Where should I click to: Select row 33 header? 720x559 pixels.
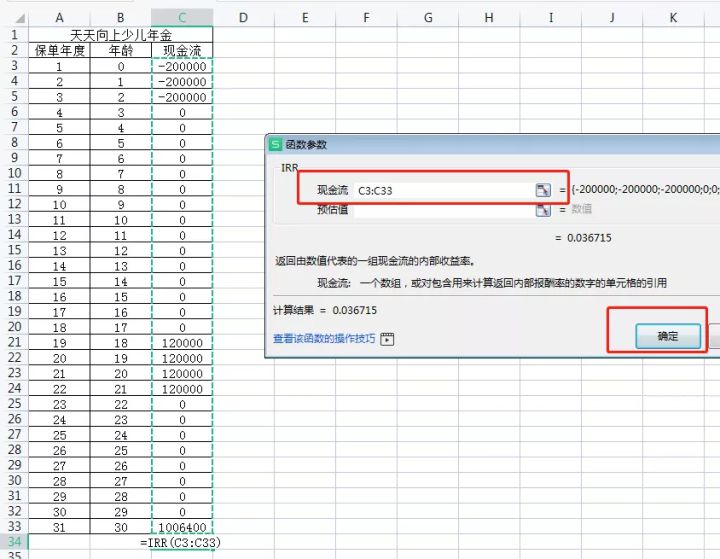(x=14, y=526)
